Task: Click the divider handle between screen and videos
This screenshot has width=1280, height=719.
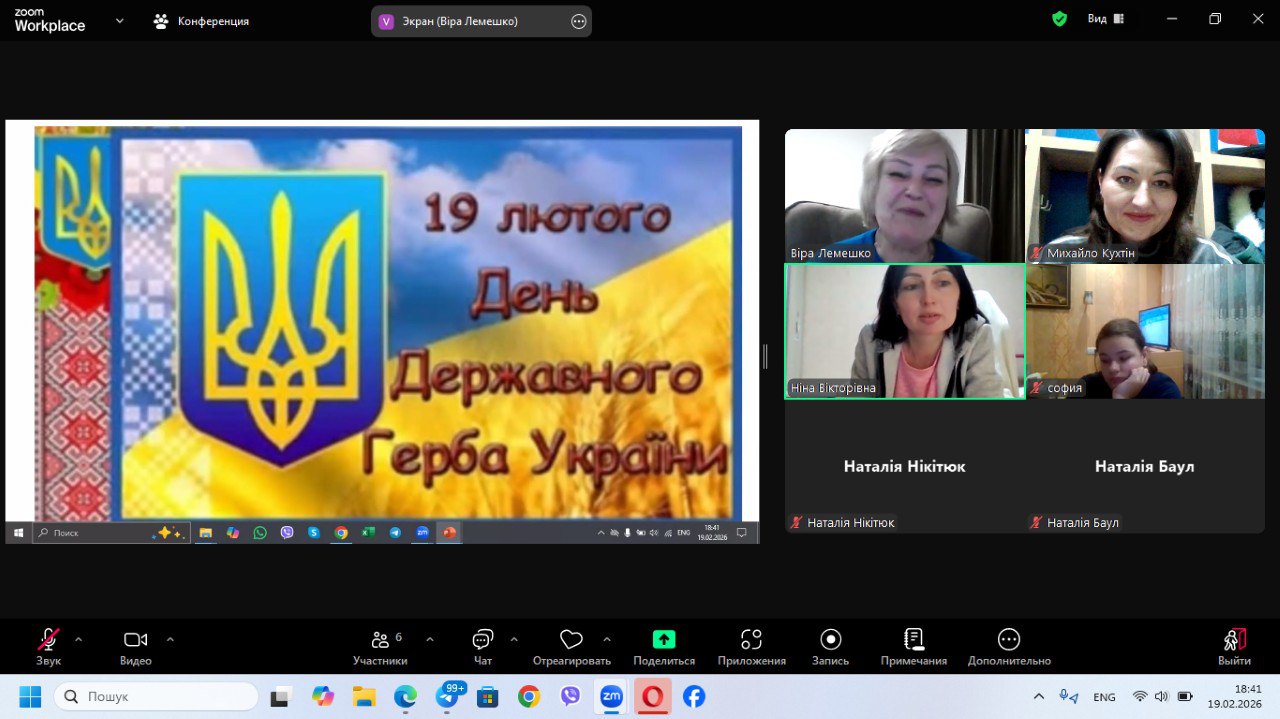Action: pos(766,356)
